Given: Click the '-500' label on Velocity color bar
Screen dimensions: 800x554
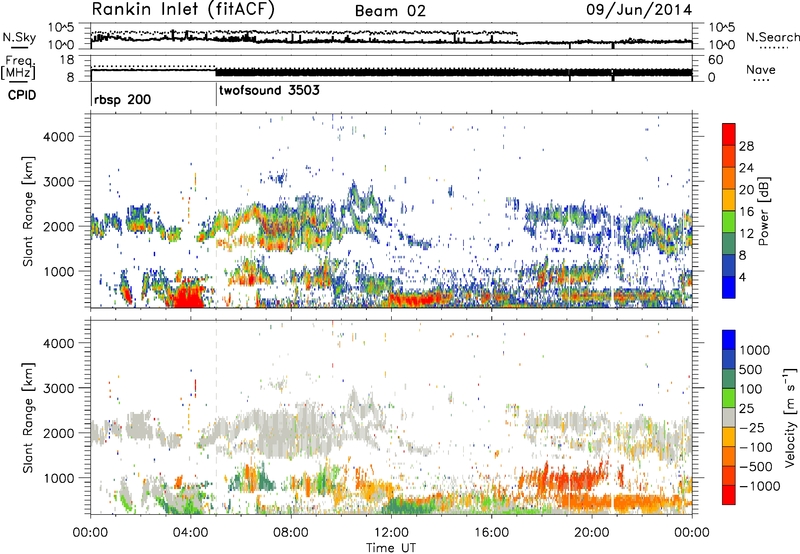Looking at the screenshot, I should pos(756,467).
